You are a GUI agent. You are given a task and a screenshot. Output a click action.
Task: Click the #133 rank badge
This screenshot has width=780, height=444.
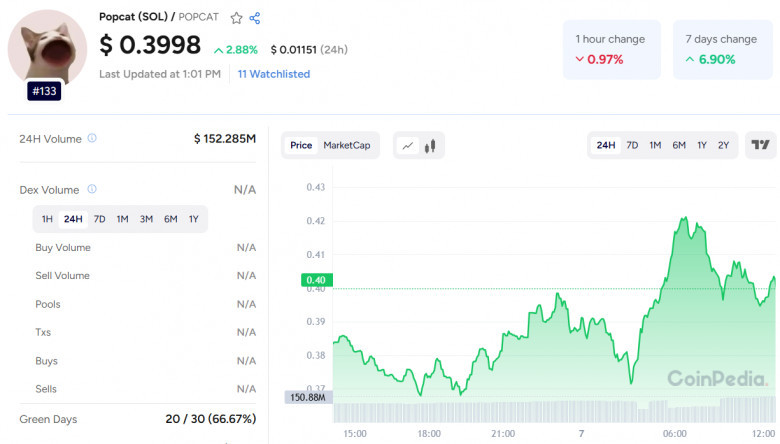(x=44, y=91)
